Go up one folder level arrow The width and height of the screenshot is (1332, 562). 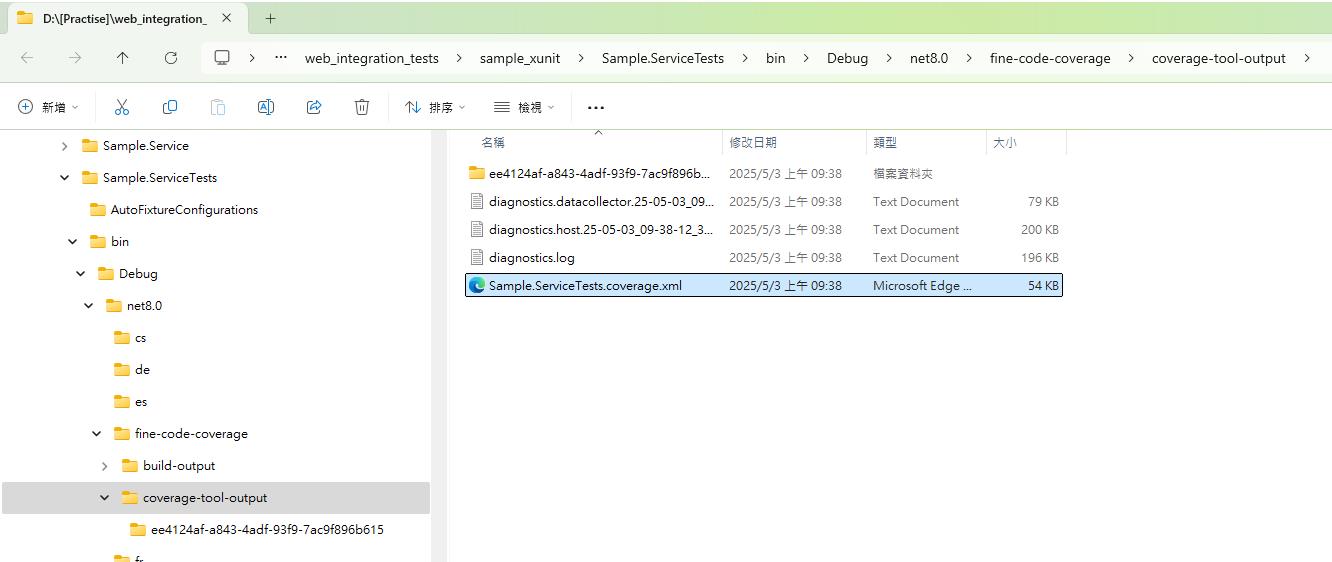122,58
